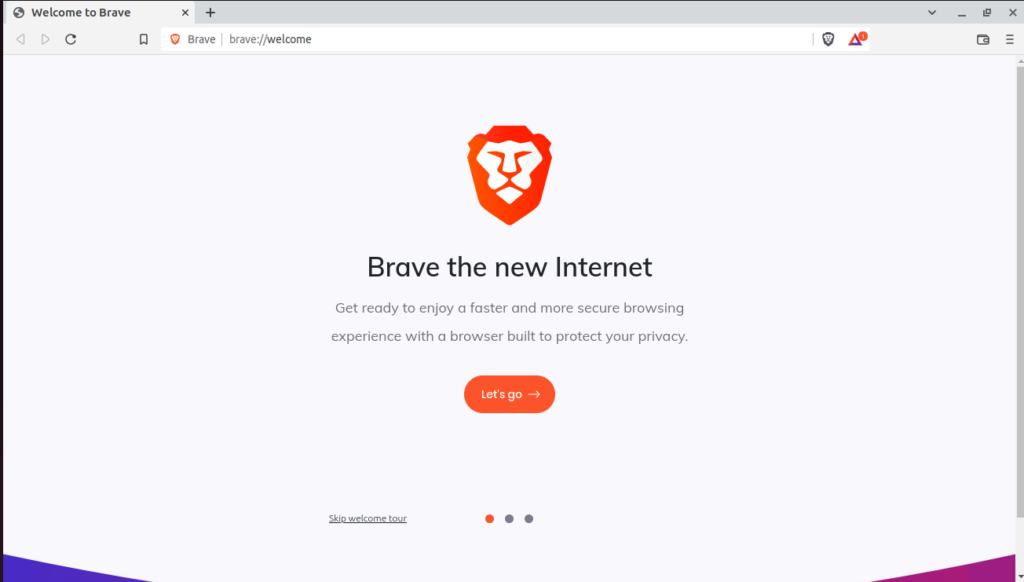Open Brave Rewards triangle icon

857,39
